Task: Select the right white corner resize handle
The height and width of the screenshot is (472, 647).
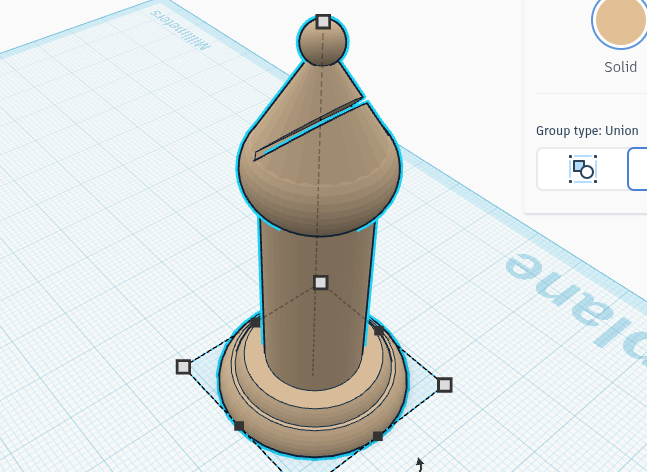Action: (x=444, y=385)
